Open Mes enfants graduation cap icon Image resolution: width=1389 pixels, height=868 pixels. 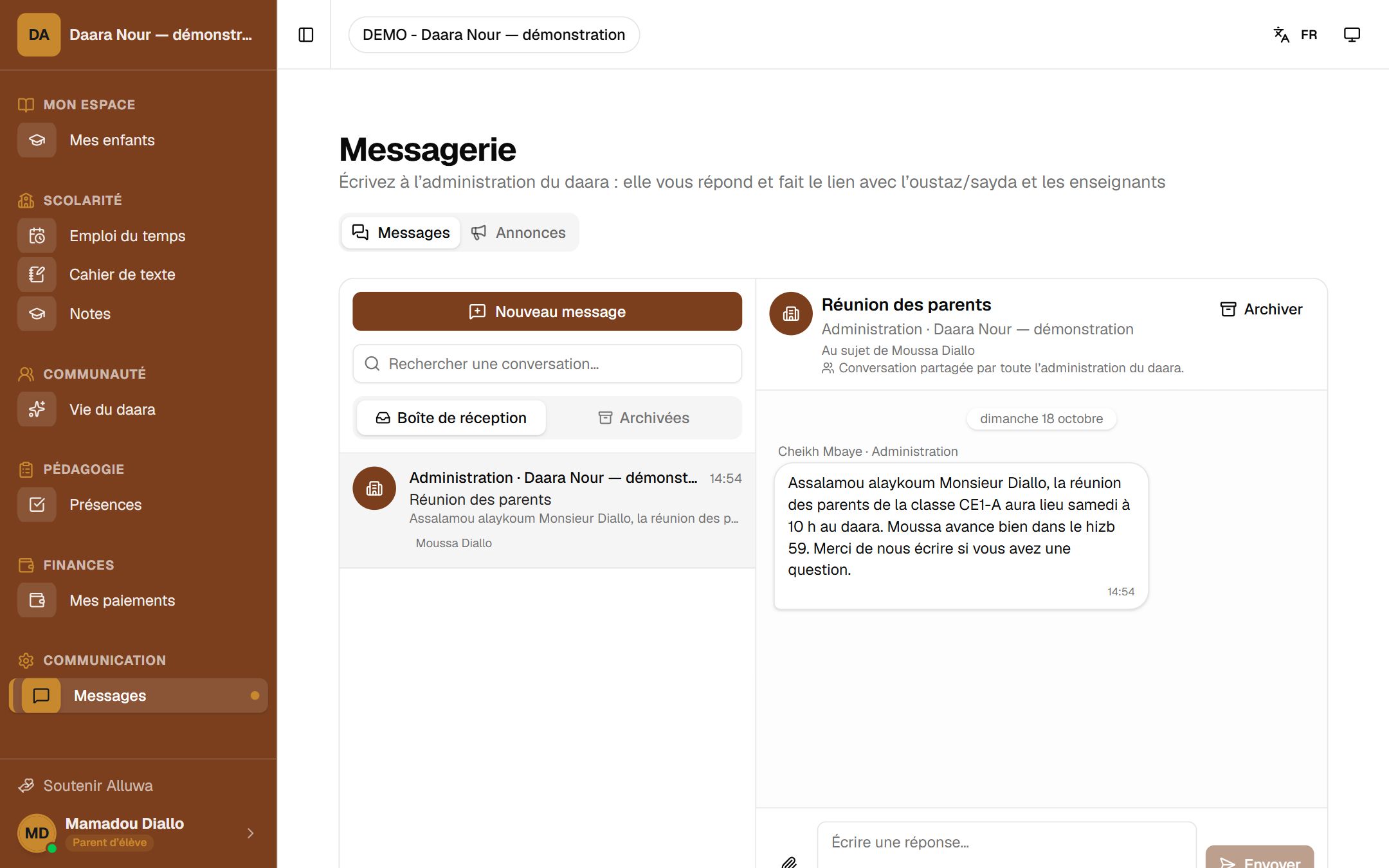click(x=37, y=140)
